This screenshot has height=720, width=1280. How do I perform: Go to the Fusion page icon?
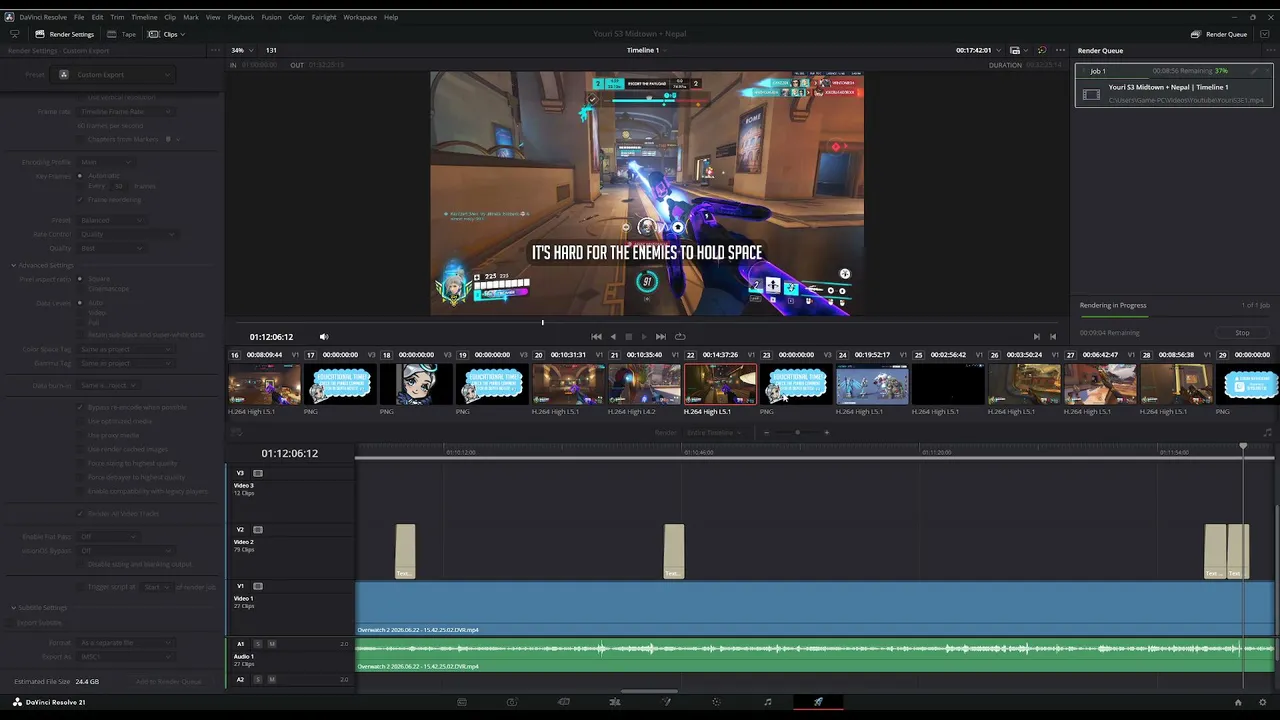click(x=615, y=702)
